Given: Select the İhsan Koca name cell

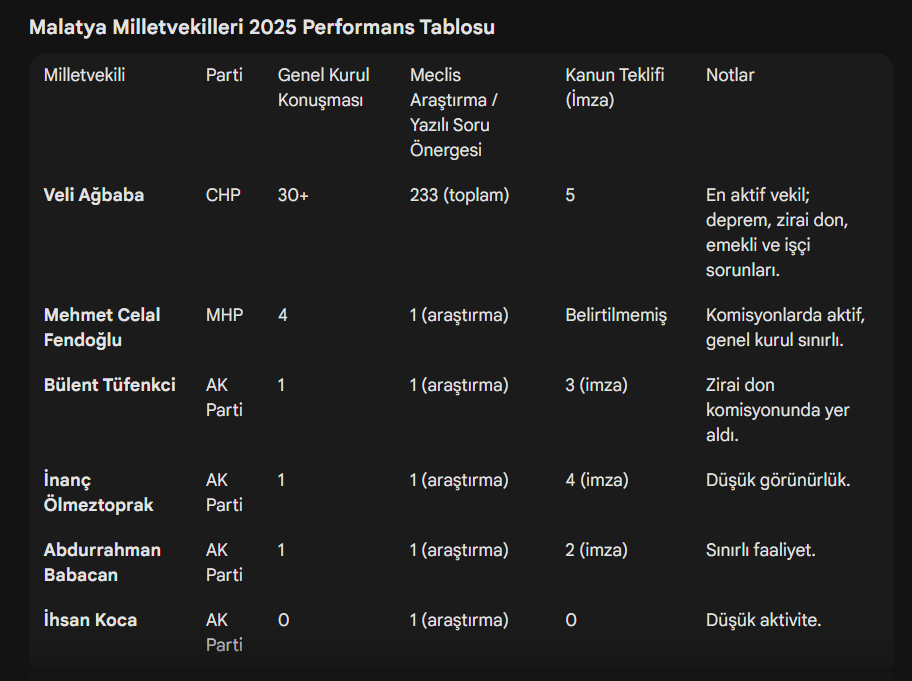Looking at the screenshot, I should pos(90,620).
